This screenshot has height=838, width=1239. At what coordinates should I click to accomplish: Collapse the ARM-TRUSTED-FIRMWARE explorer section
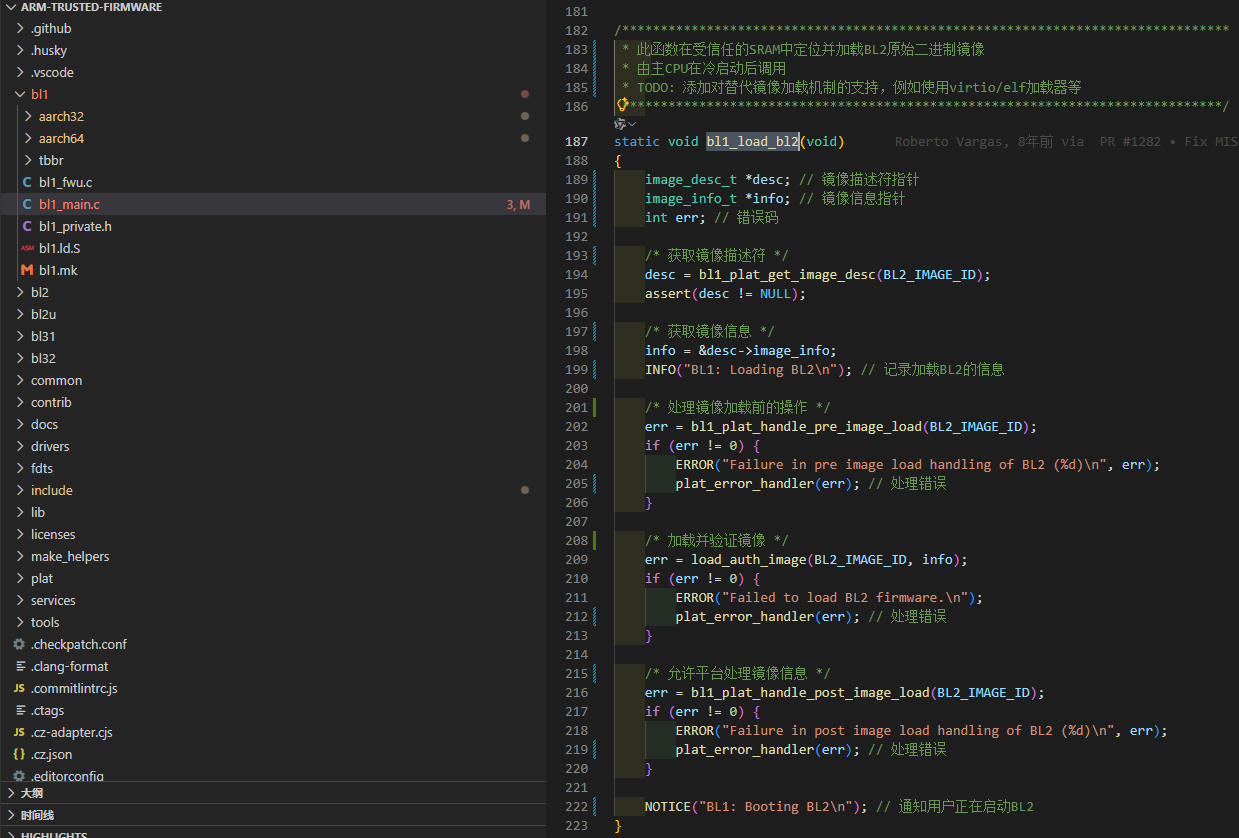pos(10,7)
